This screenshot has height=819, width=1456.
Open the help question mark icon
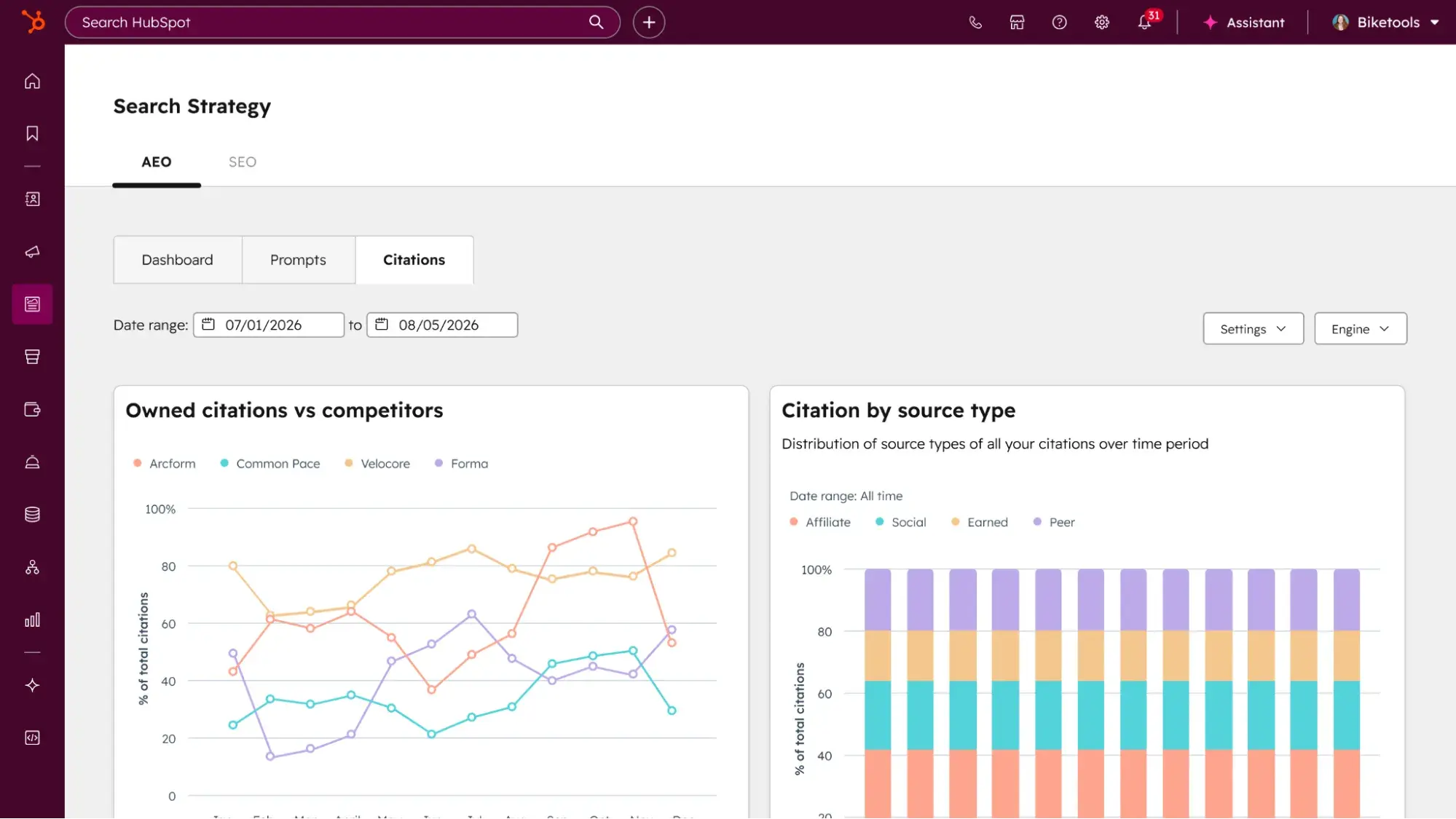pyautogui.click(x=1059, y=23)
